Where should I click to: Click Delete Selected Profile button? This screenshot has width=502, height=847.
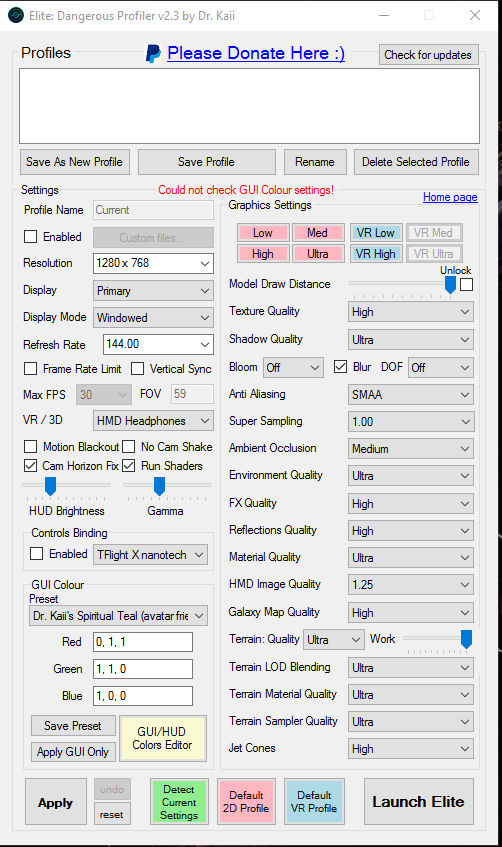click(x=416, y=162)
